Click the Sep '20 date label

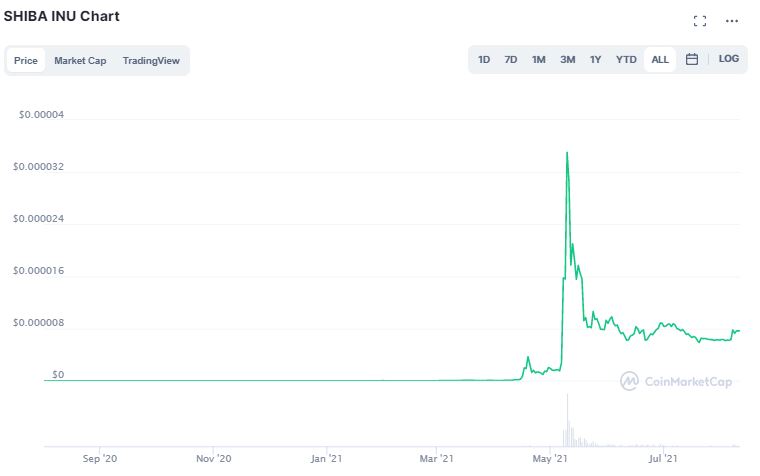(99, 459)
